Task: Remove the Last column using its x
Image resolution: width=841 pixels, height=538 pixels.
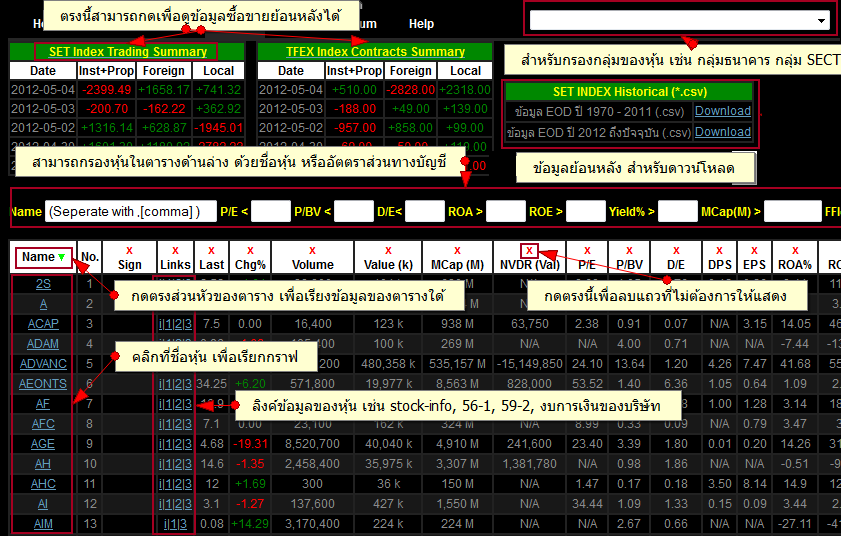Action: (211, 250)
